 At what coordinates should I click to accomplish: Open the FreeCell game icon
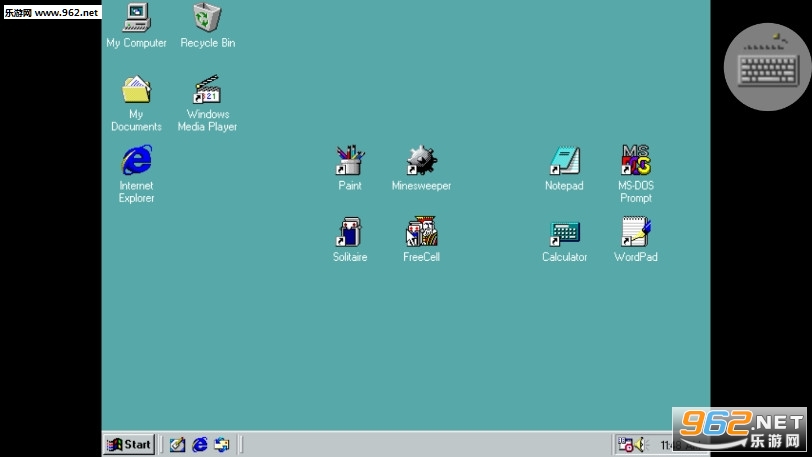421,232
